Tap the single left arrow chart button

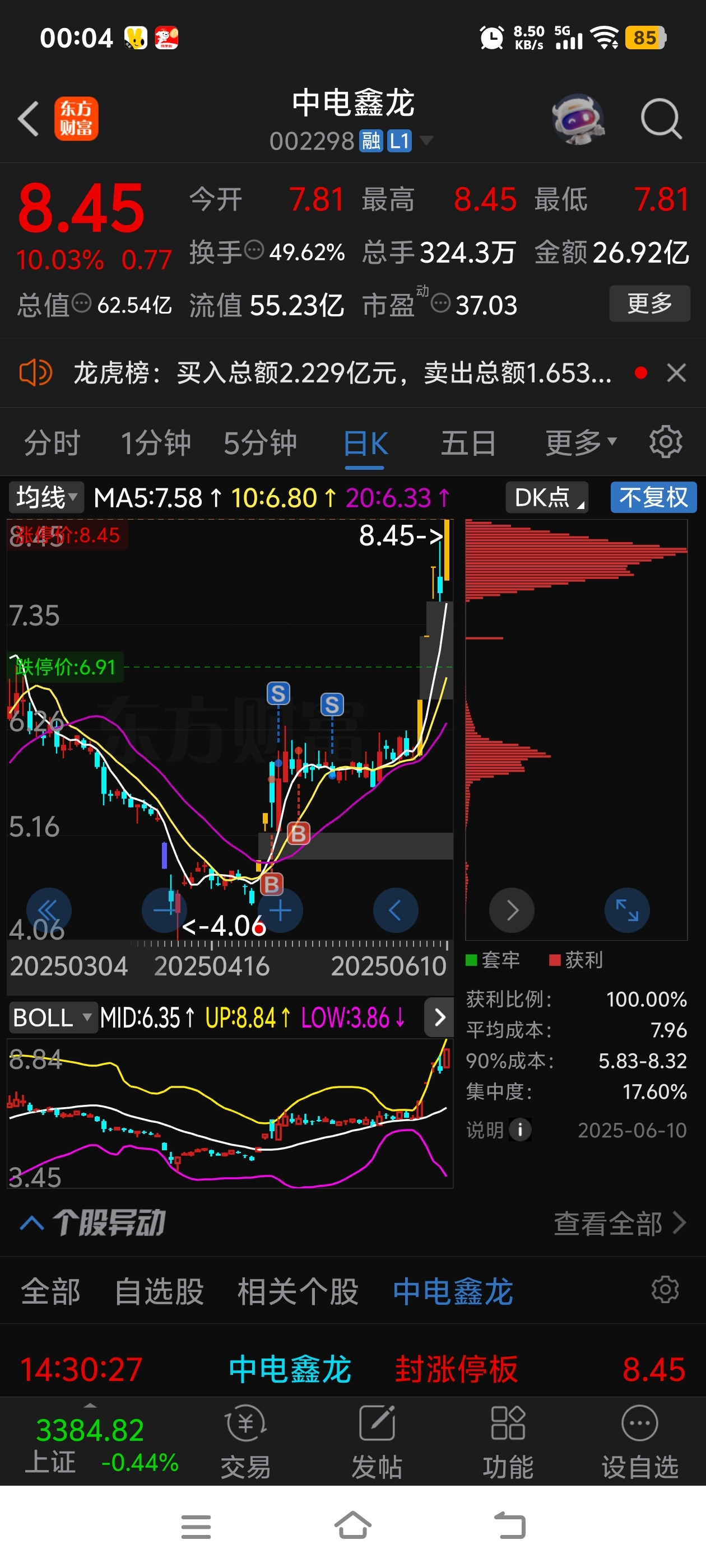point(396,911)
